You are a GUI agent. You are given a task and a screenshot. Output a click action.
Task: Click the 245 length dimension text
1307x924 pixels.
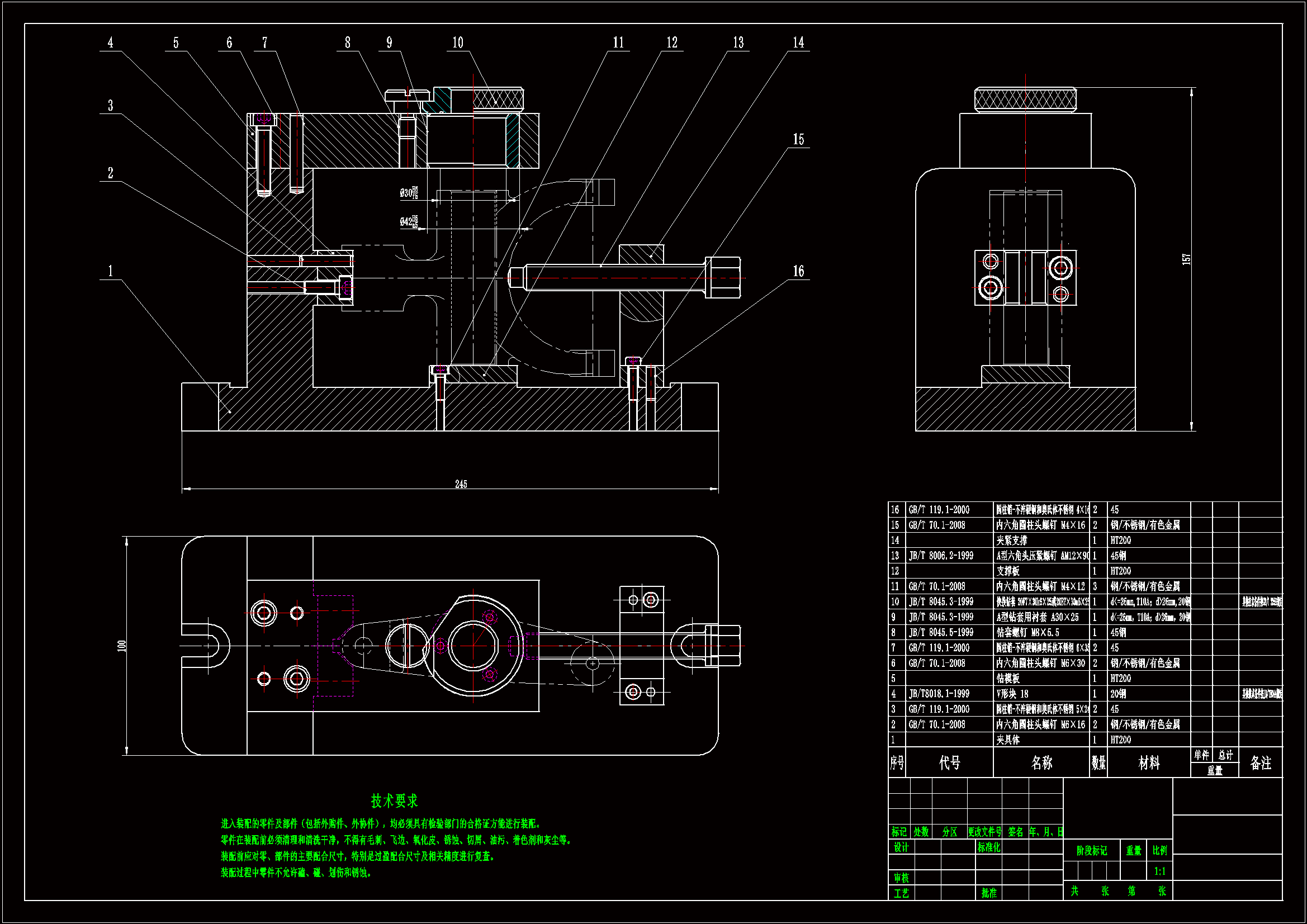click(461, 484)
